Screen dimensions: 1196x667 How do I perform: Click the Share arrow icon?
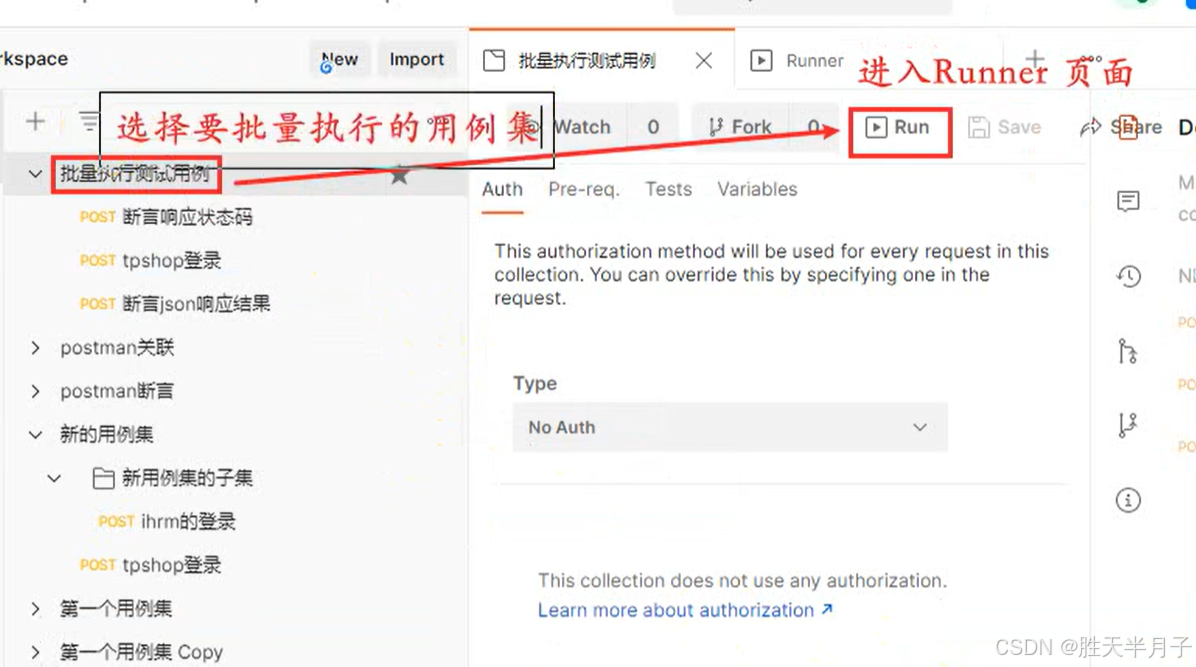pos(1091,127)
